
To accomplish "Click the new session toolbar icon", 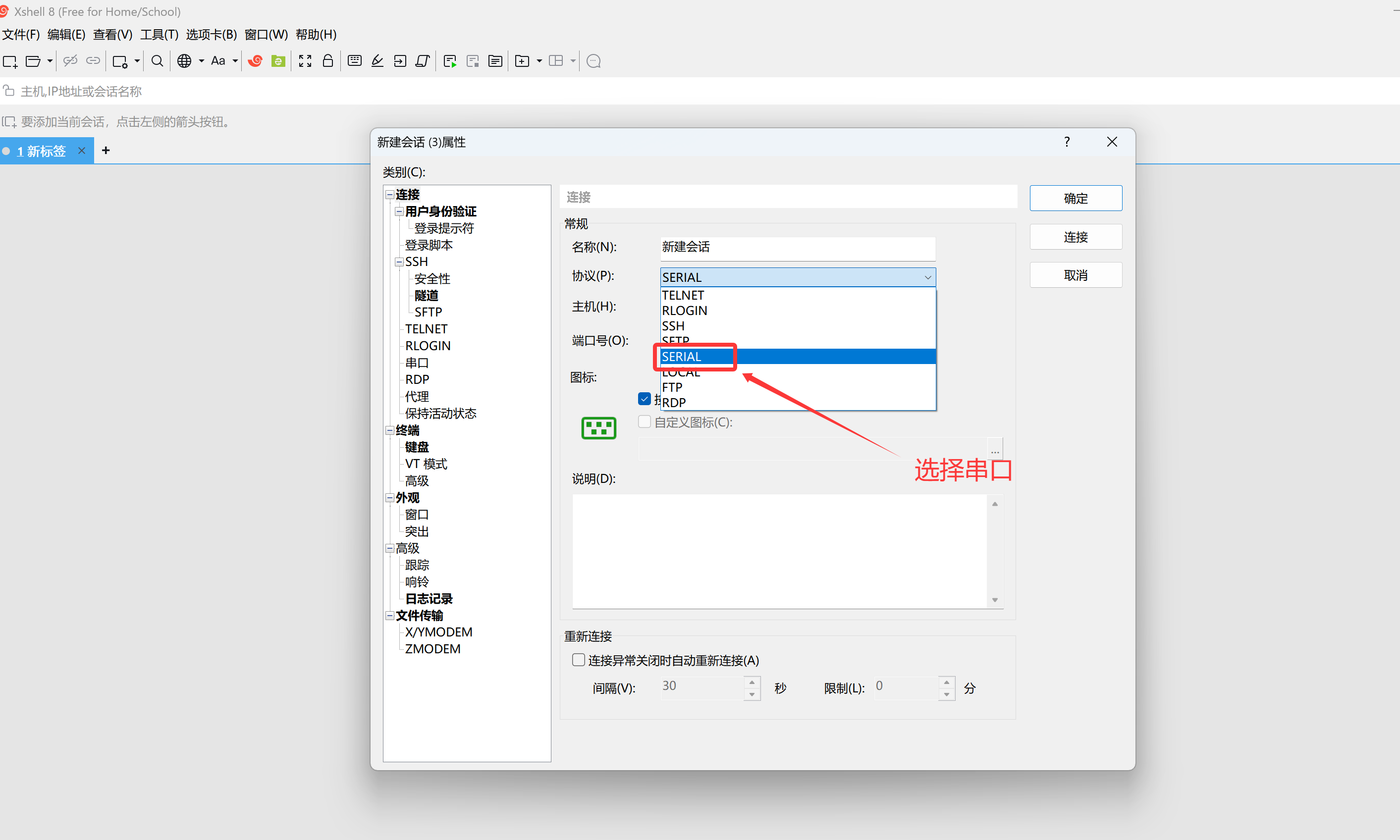I will 10,61.
